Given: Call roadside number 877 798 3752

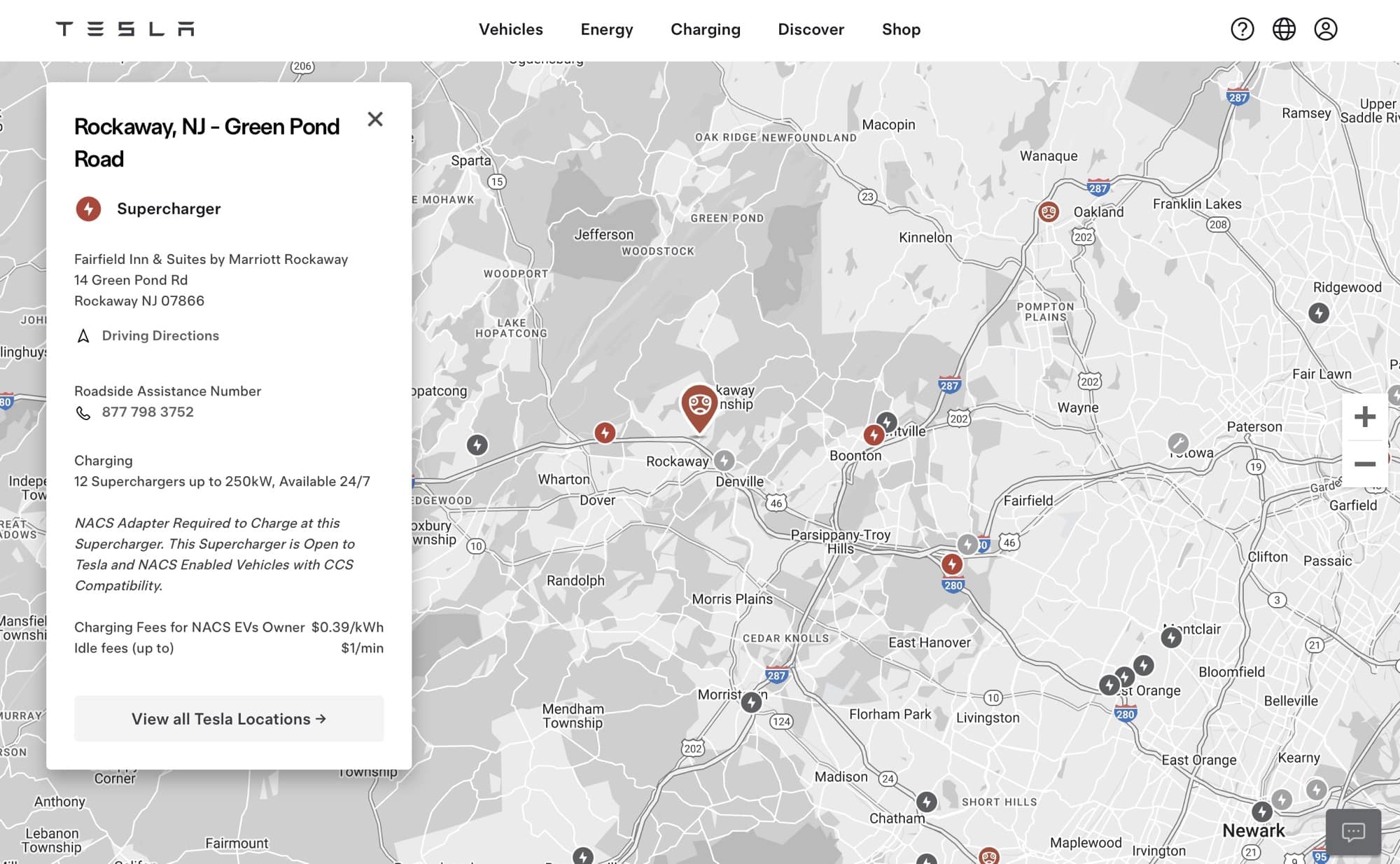Looking at the screenshot, I should coord(148,412).
